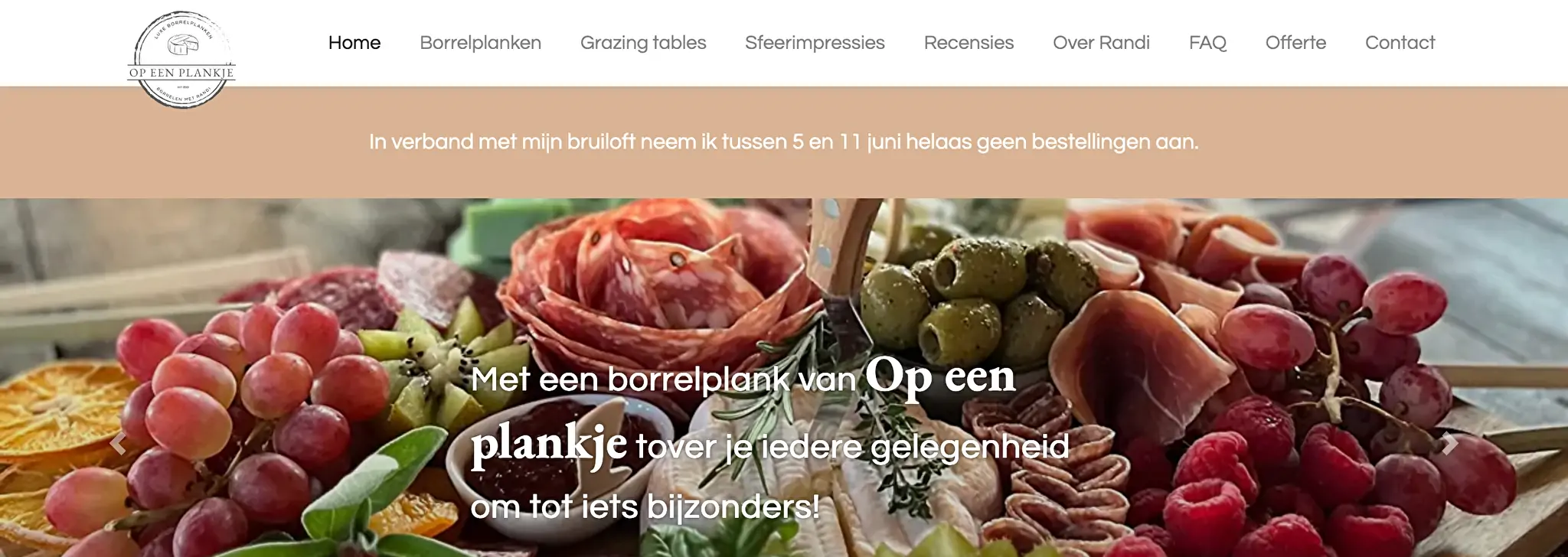The height and width of the screenshot is (557, 1568).
Task: Navigate to Grazing tables
Action: (643, 43)
